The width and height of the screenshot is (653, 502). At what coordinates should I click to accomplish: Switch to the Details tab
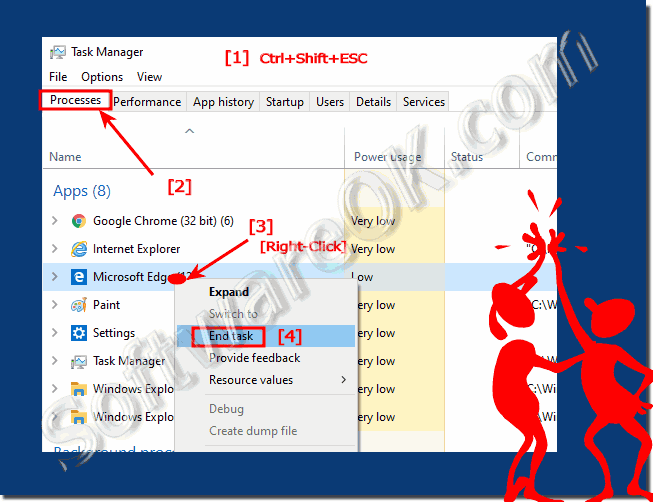[374, 102]
